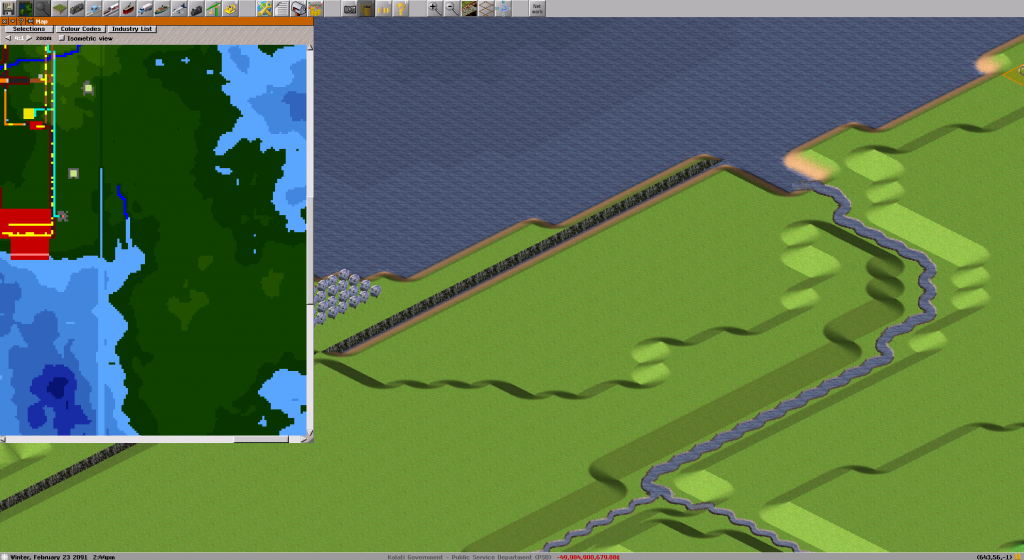Open help for Map window
Screen dimensions: 1024x560
click(x=20, y=22)
